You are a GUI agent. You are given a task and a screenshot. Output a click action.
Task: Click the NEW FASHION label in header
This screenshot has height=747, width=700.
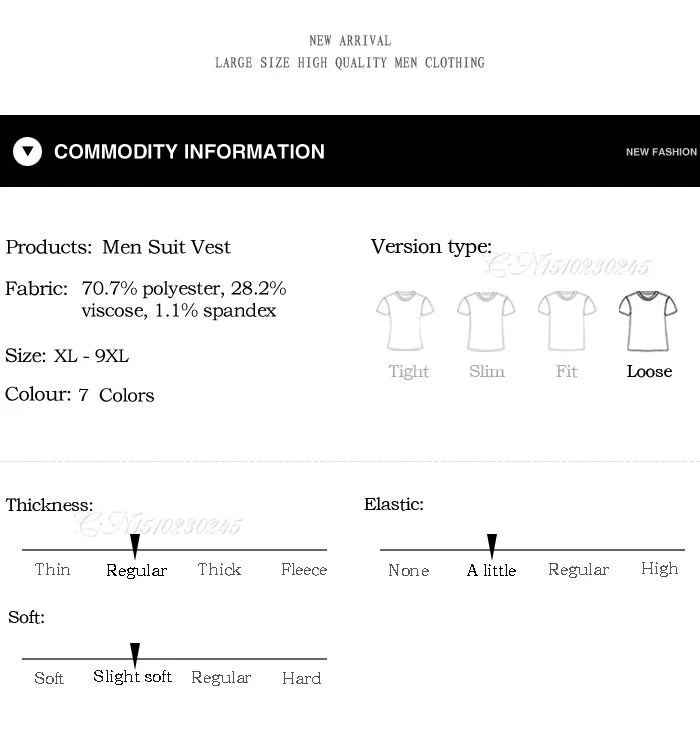click(661, 152)
